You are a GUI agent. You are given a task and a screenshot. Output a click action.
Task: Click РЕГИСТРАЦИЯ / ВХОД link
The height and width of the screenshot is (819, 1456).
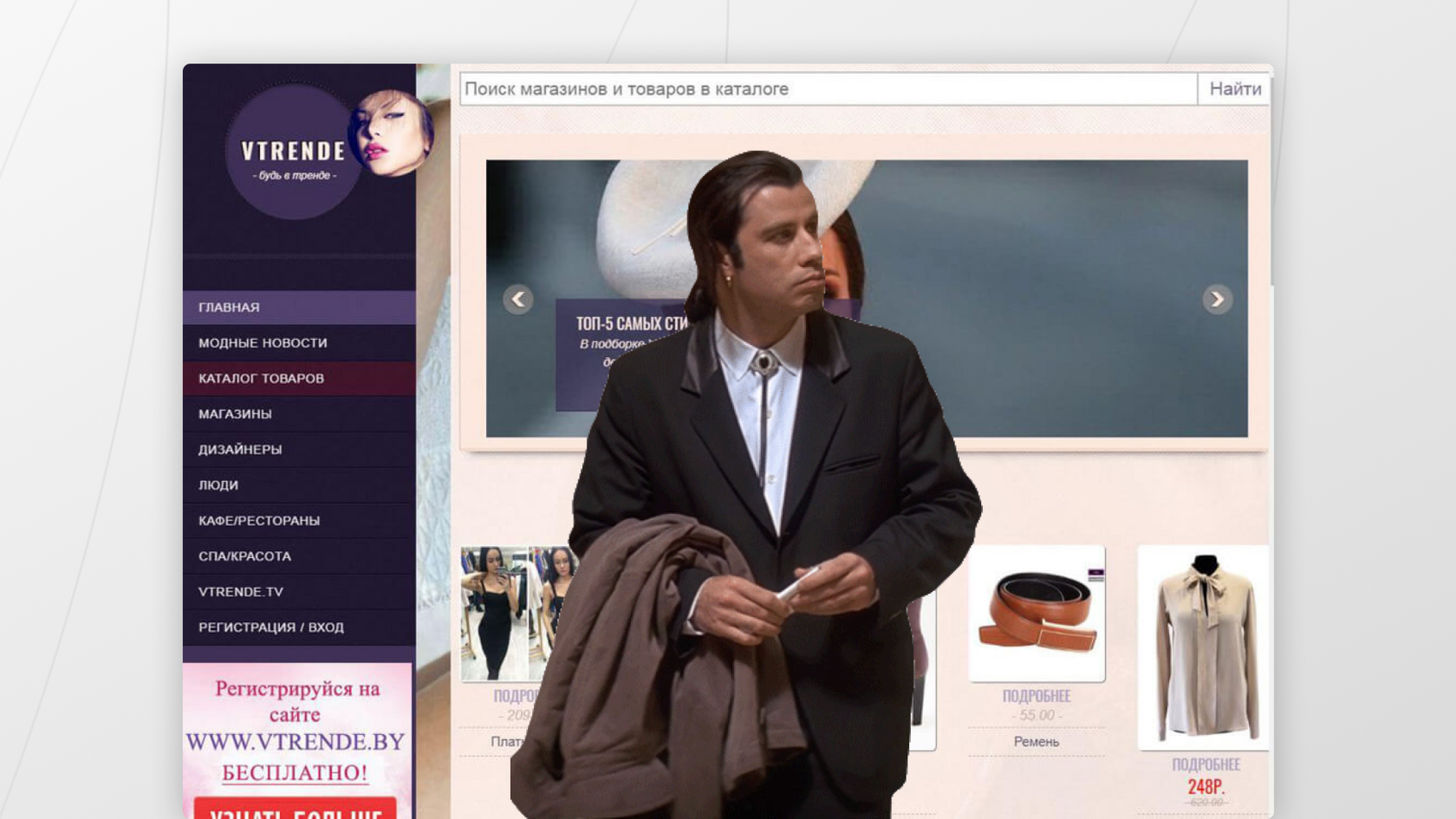coord(299,627)
